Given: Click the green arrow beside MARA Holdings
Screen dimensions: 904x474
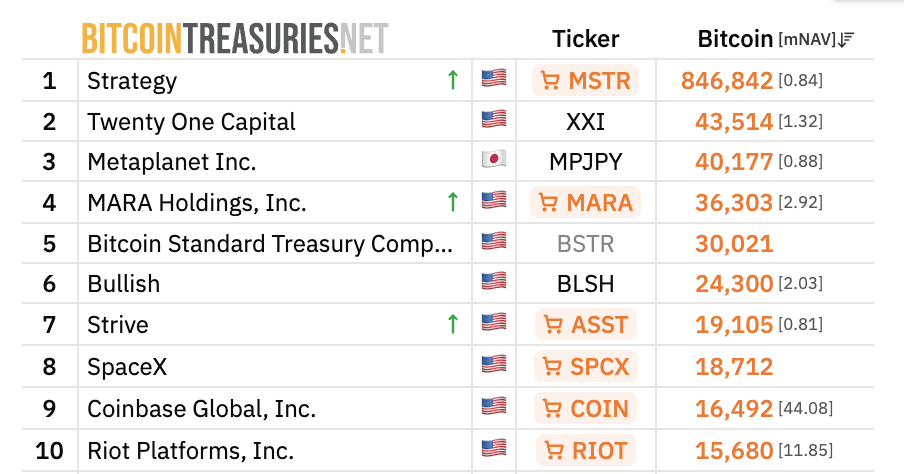Looking at the screenshot, I should point(453,202).
